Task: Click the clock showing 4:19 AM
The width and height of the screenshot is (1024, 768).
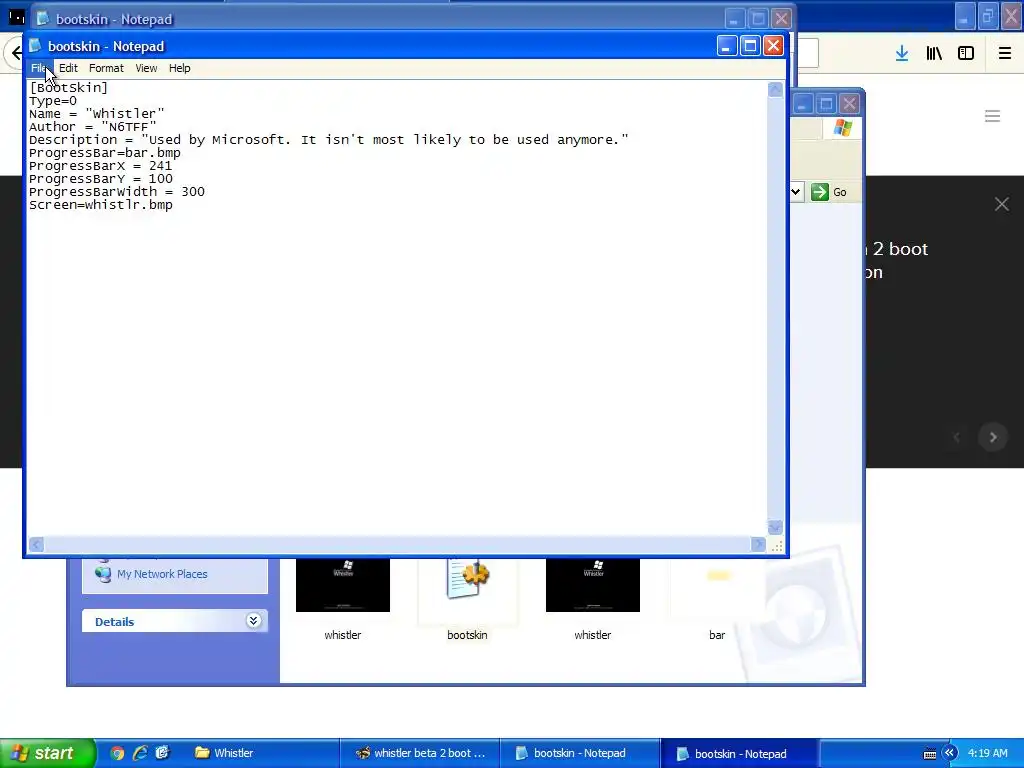Action: click(x=988, y=754)
